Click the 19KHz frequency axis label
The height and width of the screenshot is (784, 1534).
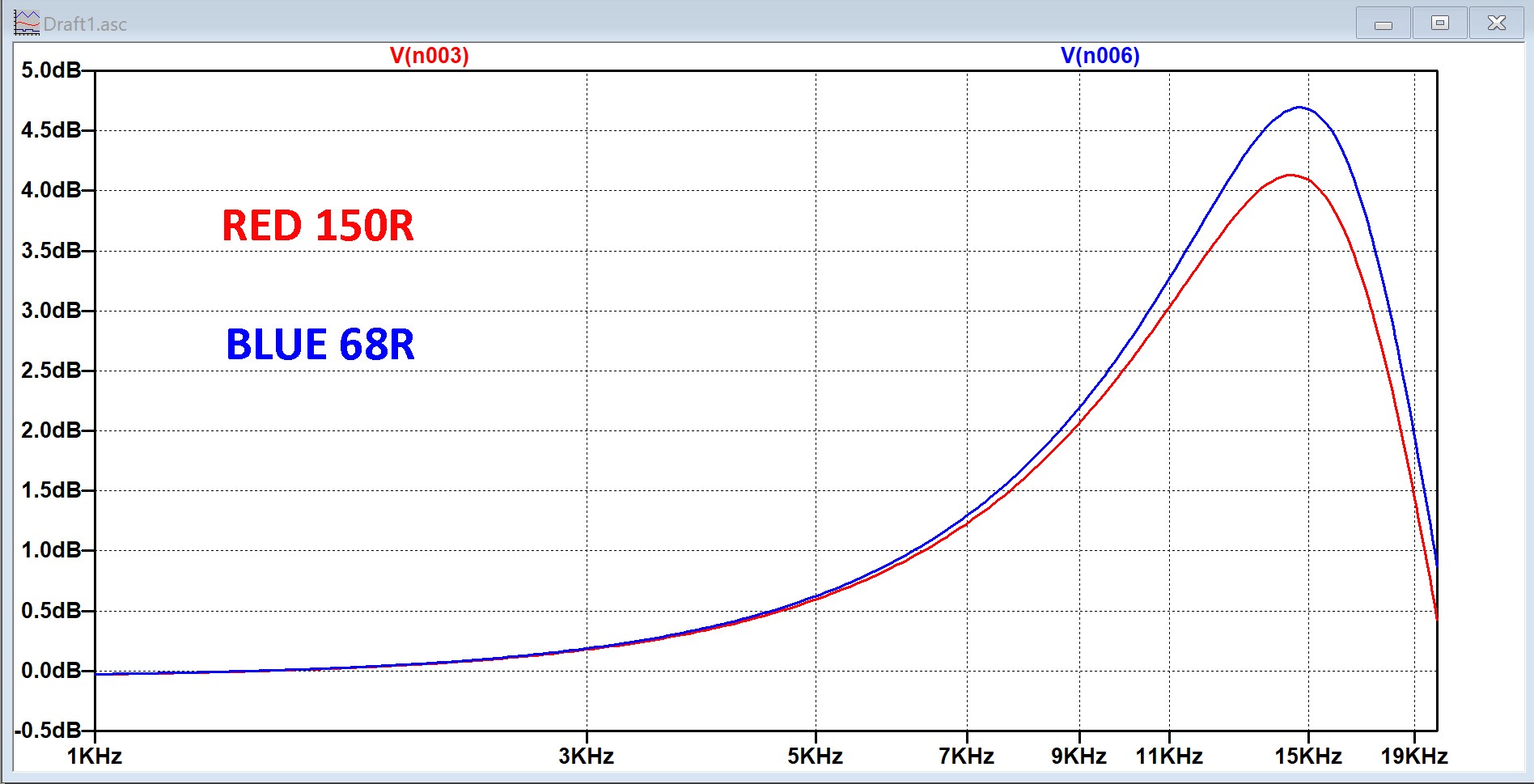pos(1414,756)
